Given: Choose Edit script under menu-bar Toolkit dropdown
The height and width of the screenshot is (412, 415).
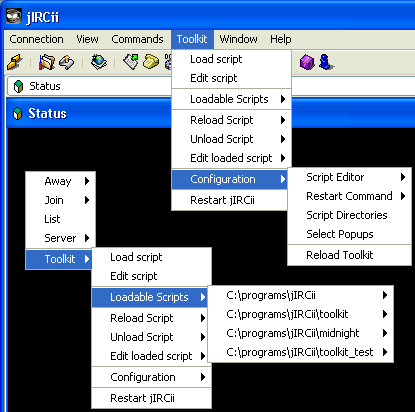Looking at the screenshot, I should pyautogui.click(x=231, y=78).
